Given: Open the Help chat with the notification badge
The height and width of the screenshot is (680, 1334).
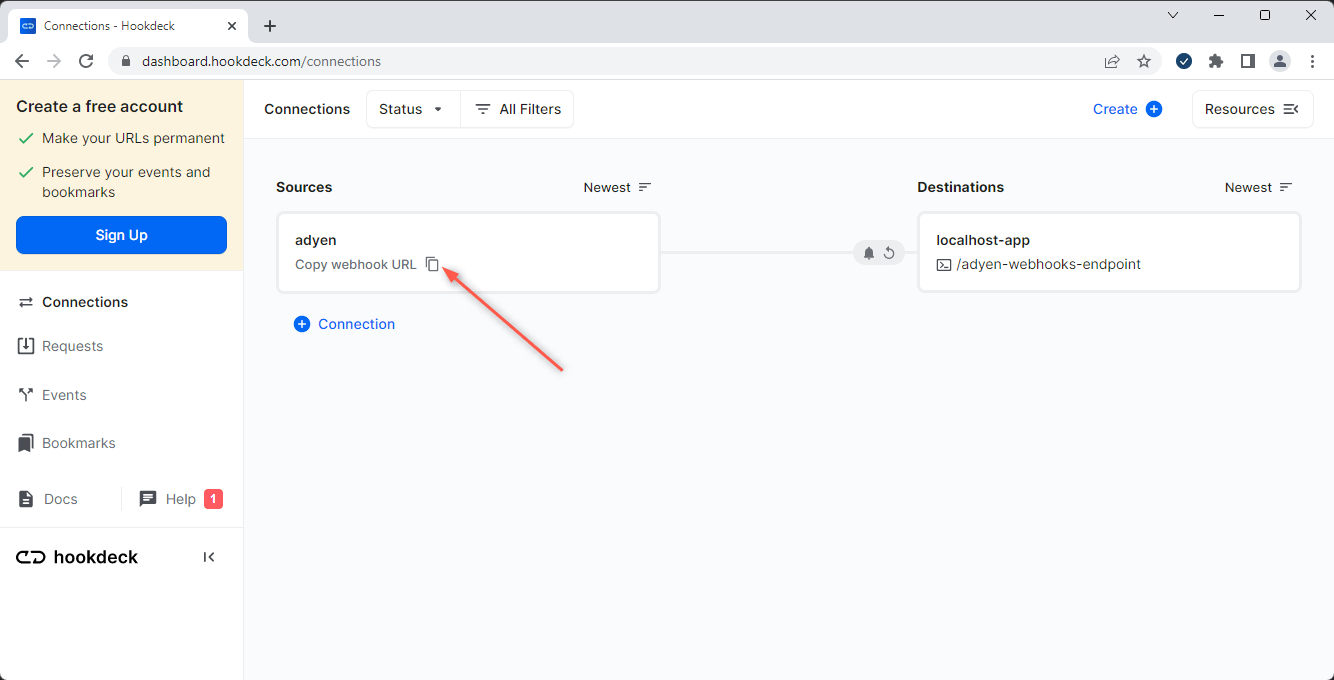Looking at the screenshot, I should pyautogui.click(x=180, y=498).
